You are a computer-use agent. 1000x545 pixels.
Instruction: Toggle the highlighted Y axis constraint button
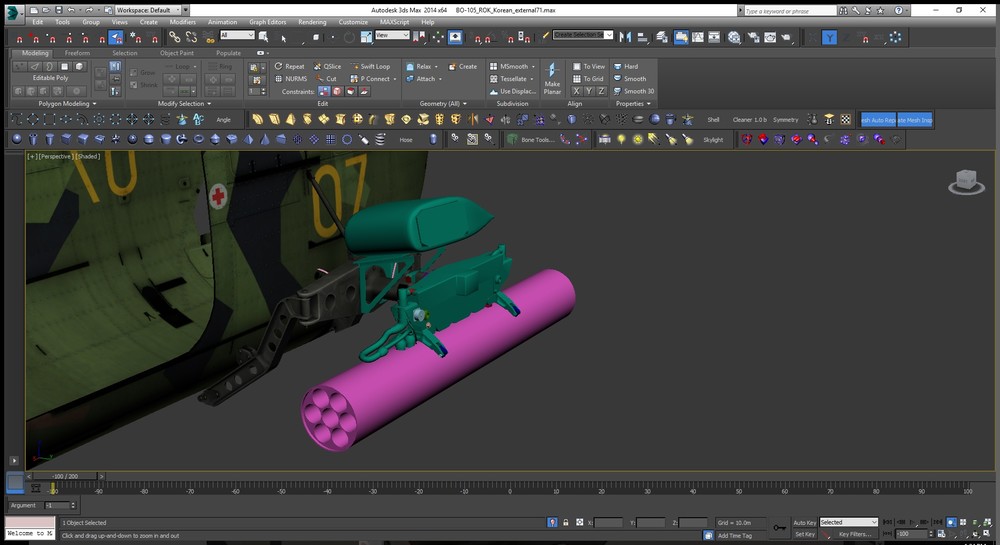830,37
